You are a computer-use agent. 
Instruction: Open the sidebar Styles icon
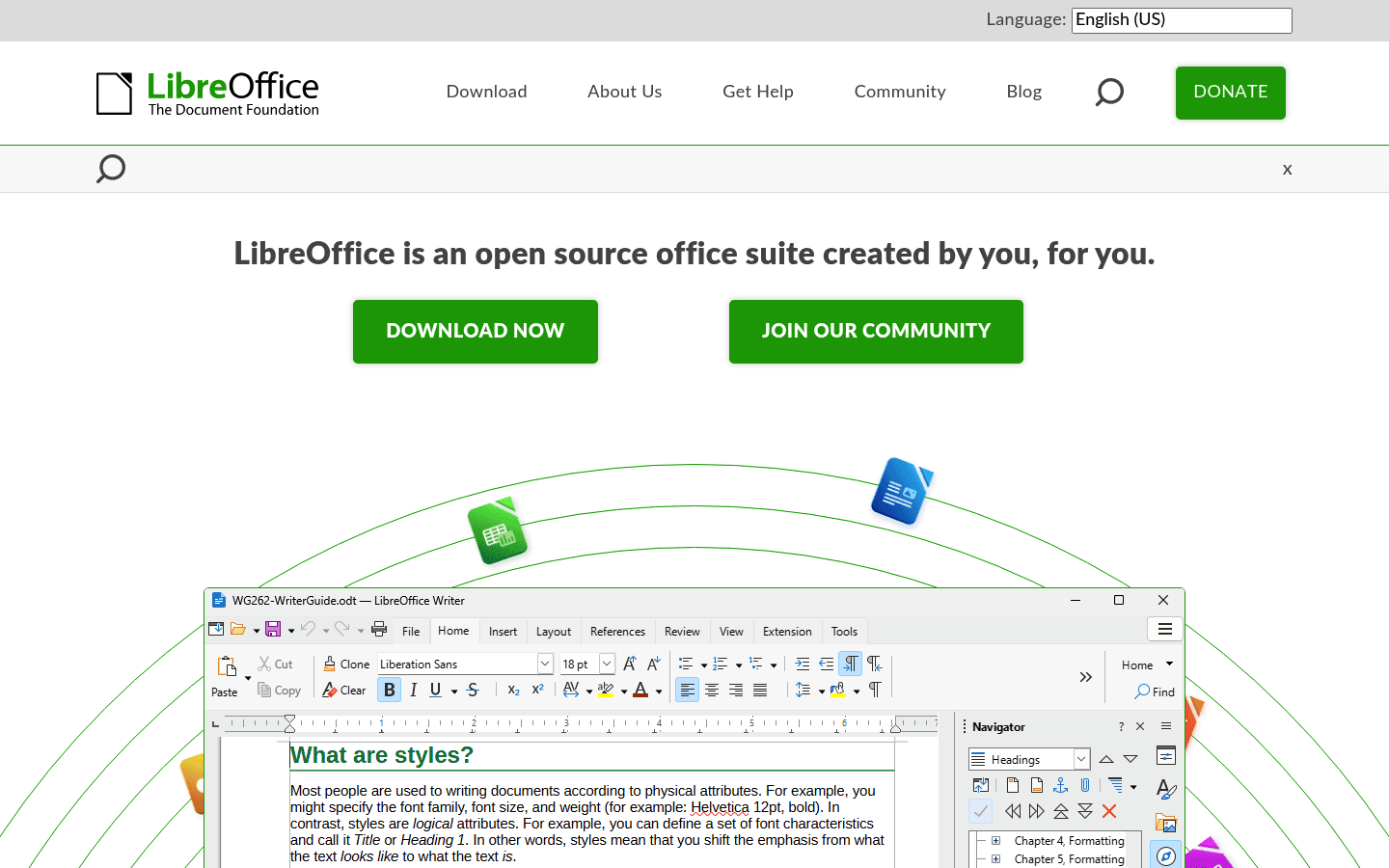(1166, 789)
